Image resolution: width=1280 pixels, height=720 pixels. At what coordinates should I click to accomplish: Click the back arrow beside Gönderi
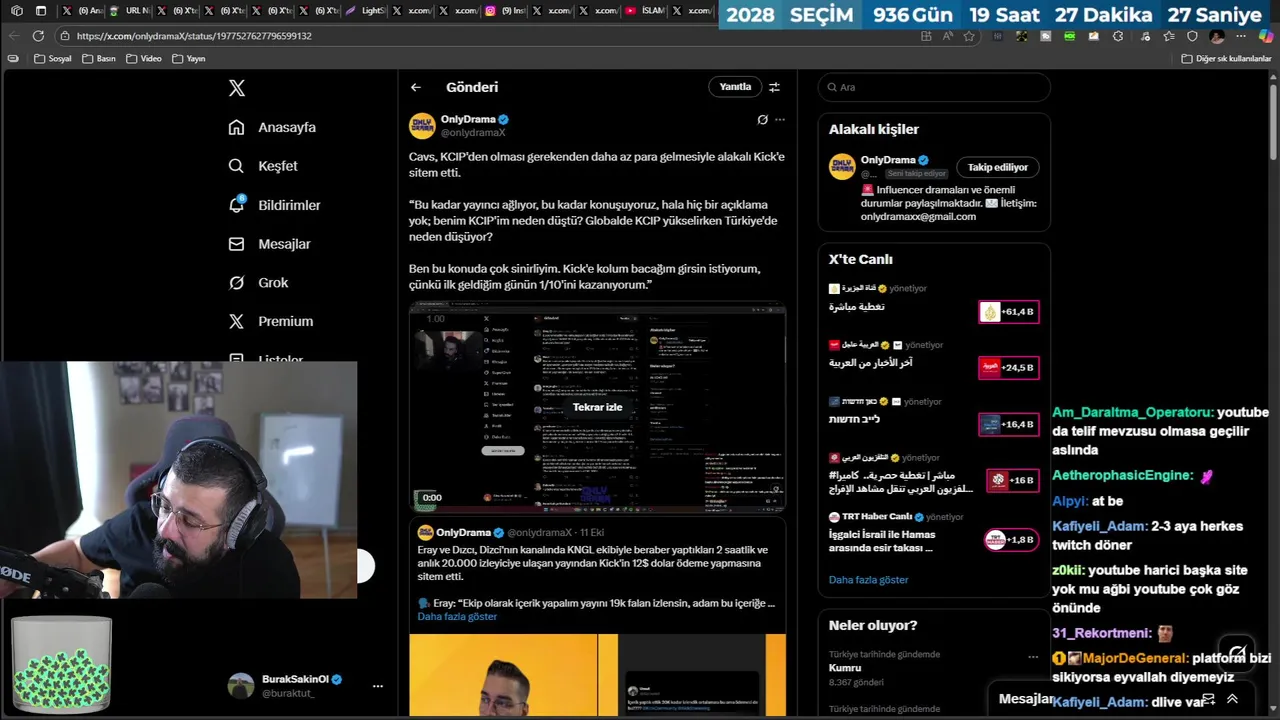416,87
